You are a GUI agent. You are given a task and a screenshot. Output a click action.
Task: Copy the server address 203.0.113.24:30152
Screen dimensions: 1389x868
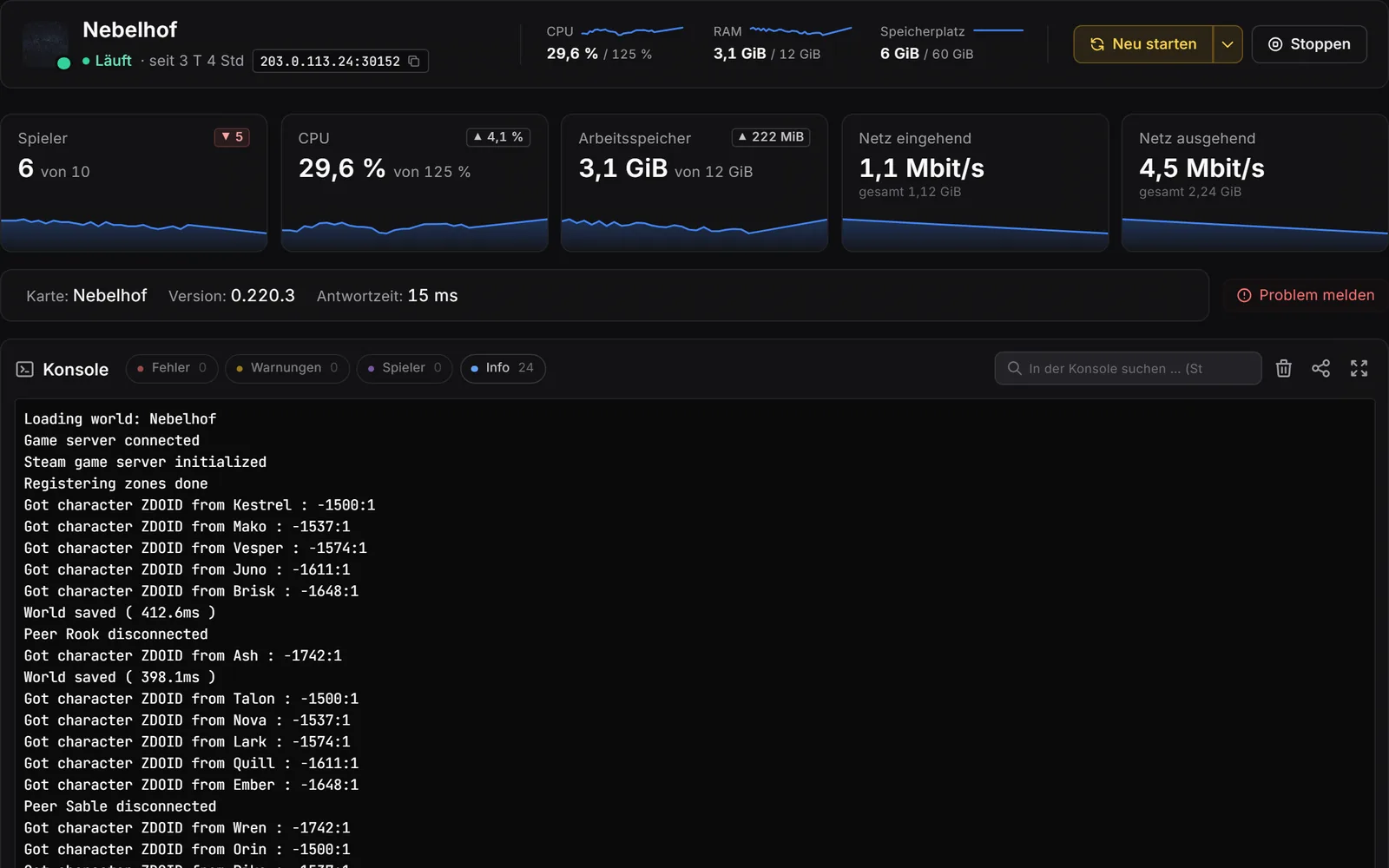(414, 61)
